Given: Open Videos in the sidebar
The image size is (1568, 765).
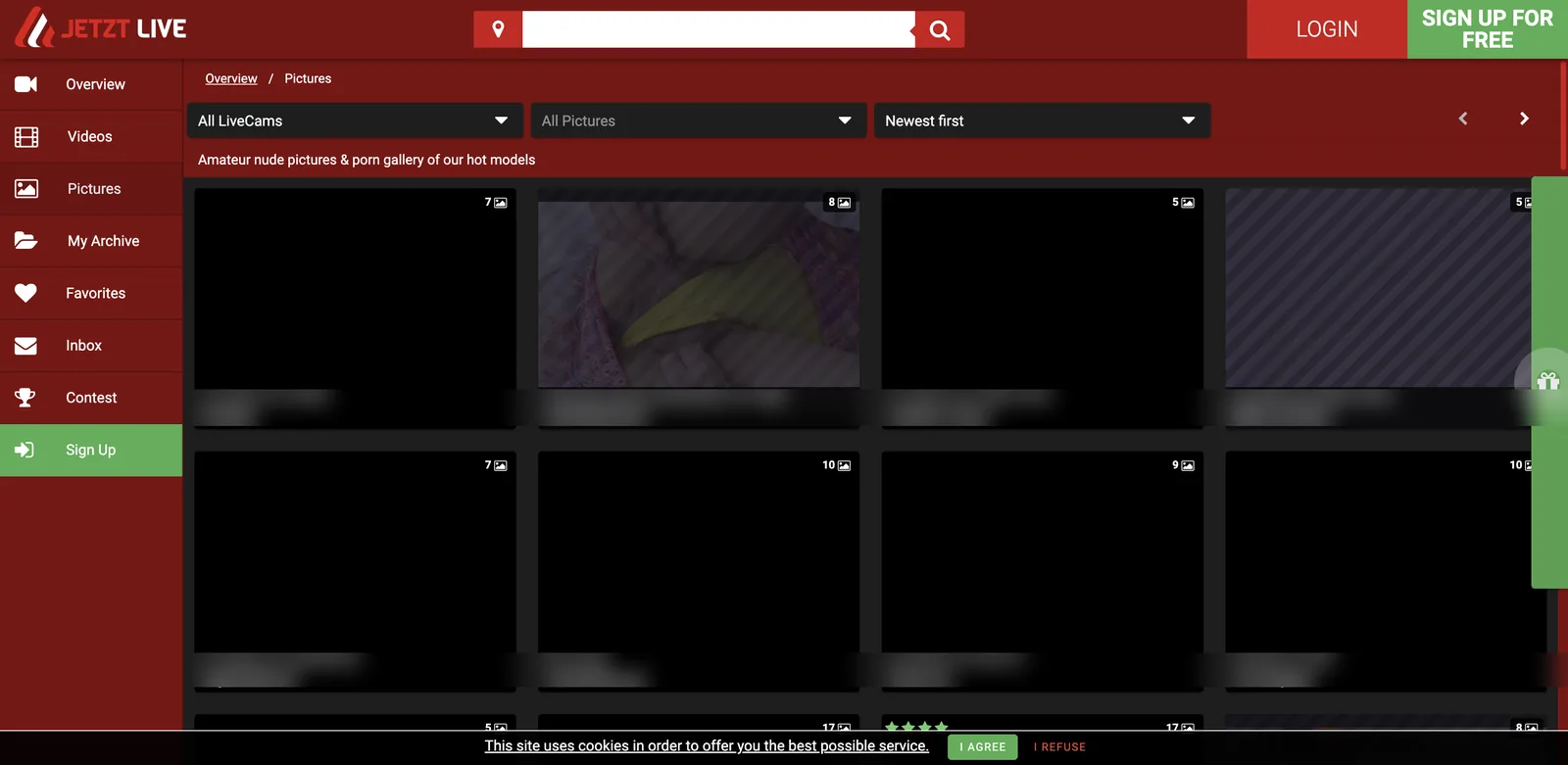Looking at the screenshot, I should pos(91,136).
